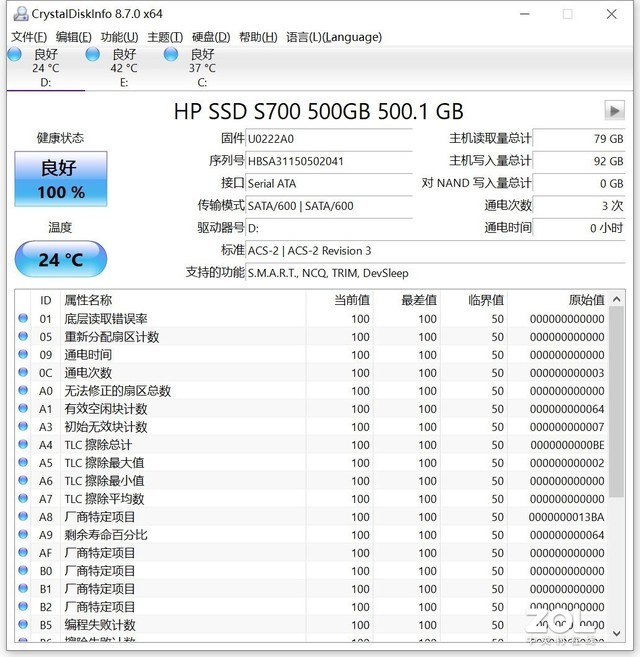Select drive C: status tab at 37 °C
The image size is (640, 657).
tap(202, 68)
